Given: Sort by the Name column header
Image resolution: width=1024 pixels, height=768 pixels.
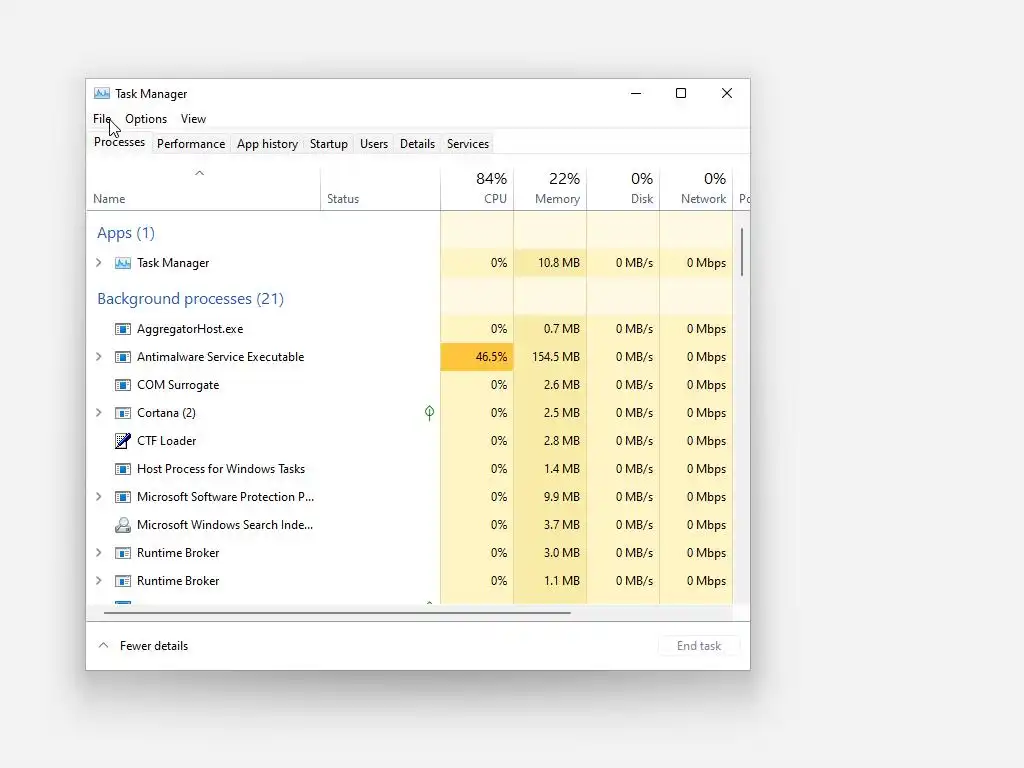Looking at the screenshot, I should point(203,189).
